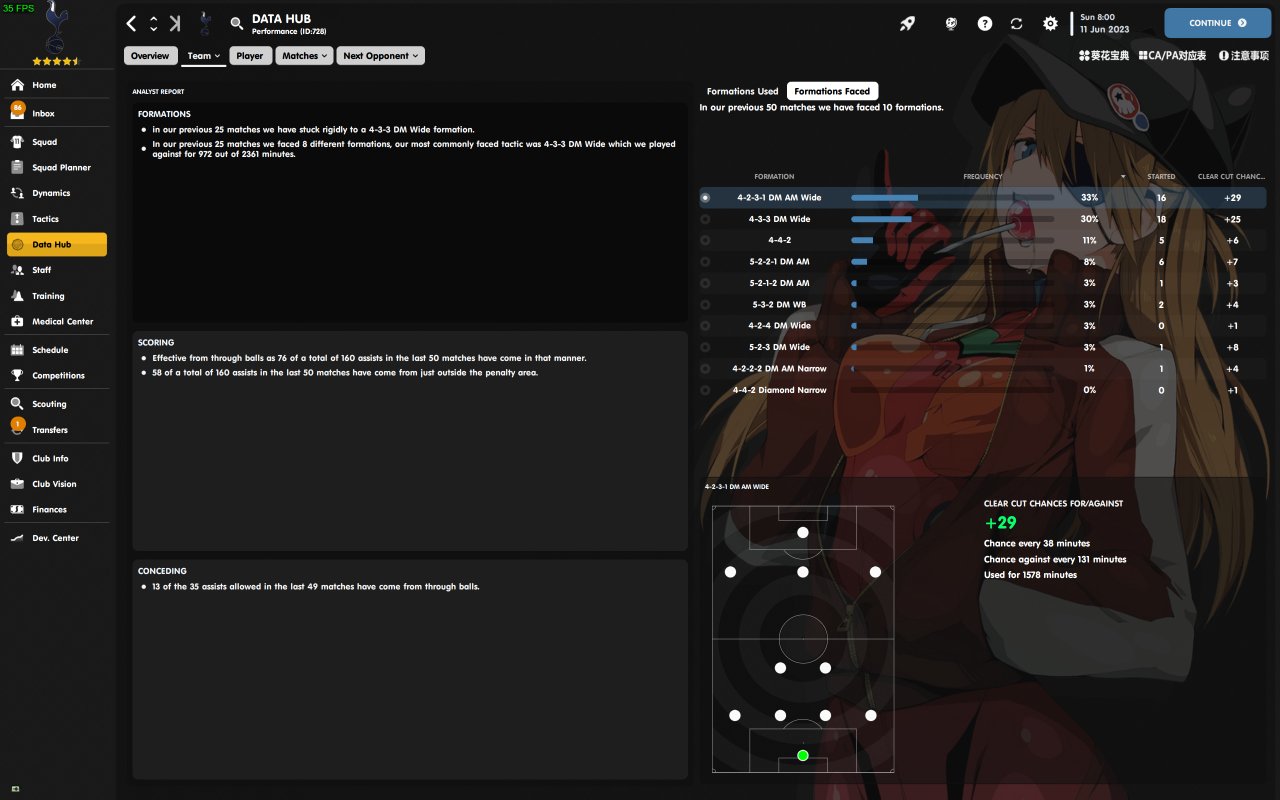This screenshot has height=800, width=1280.
Task: Switch to the Player tab
Action: tap(250, 56)
